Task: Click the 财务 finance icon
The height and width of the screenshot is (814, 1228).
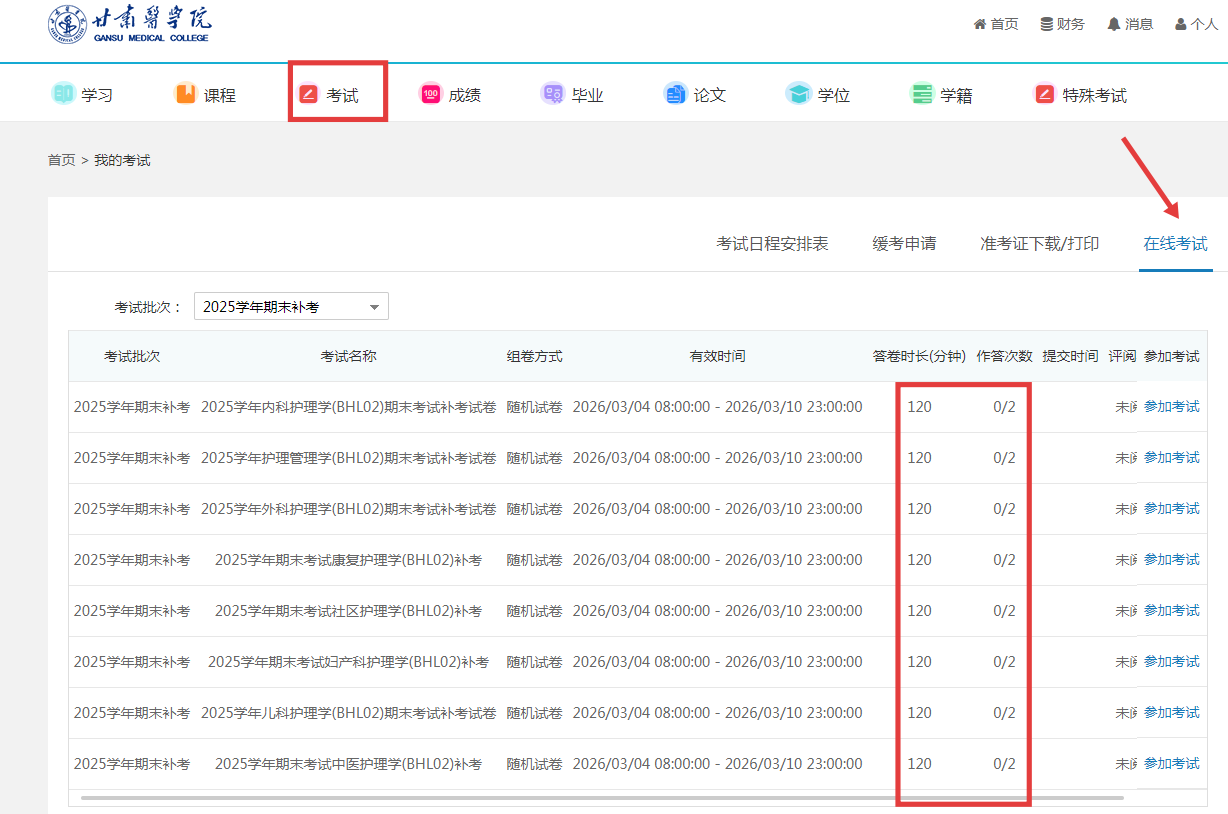Action: coord(1047,24)
